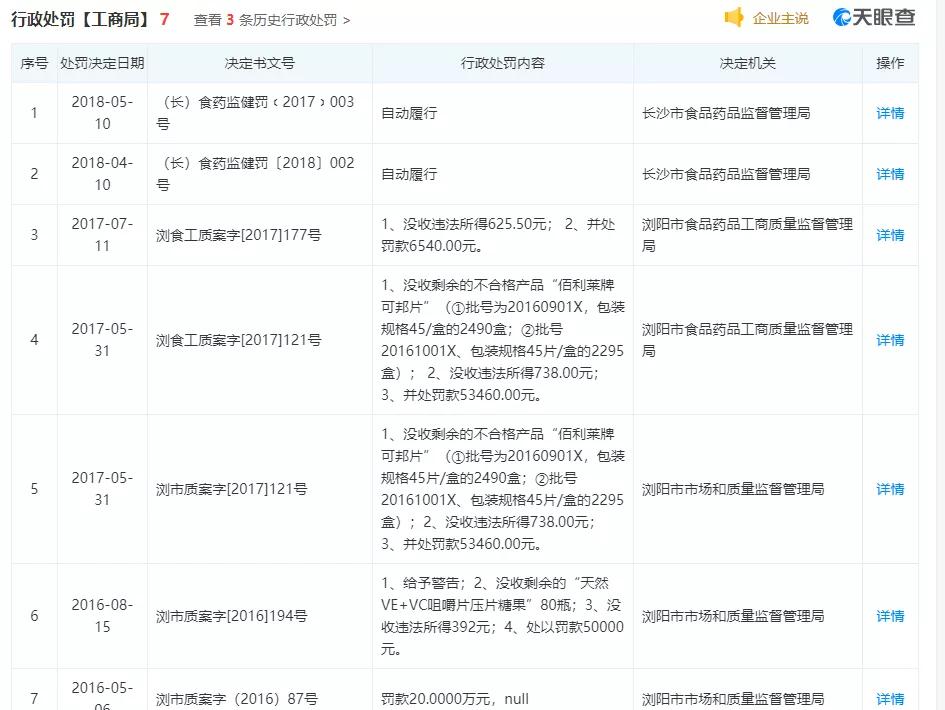View details of case 浏市质案字[2016]194号
Screen dimensions: 945x710
point(888,615)
